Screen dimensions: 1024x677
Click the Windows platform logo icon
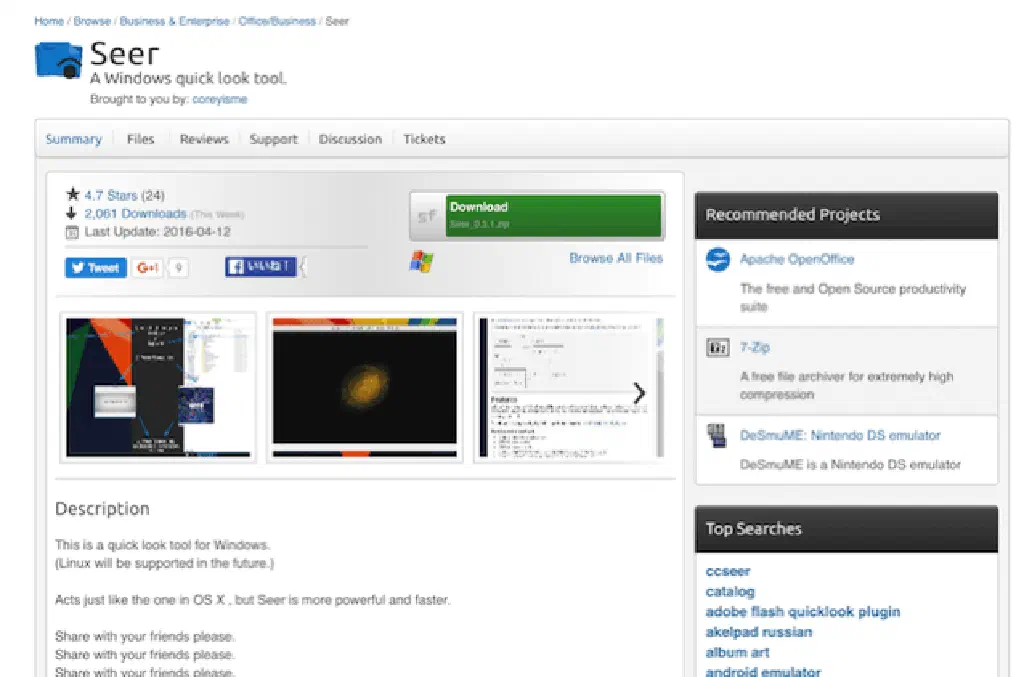coord(420,262)
